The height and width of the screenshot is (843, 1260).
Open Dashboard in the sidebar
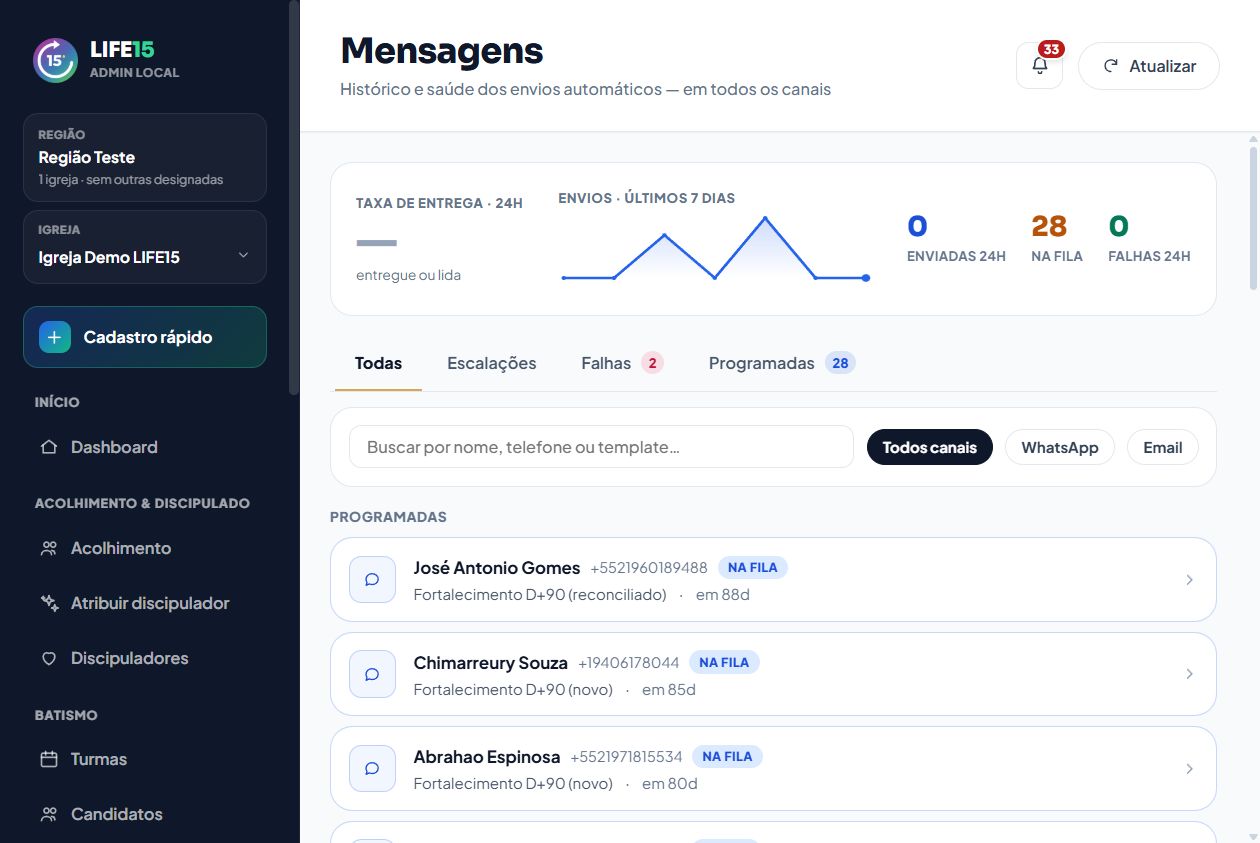click(x=145, y=447)
